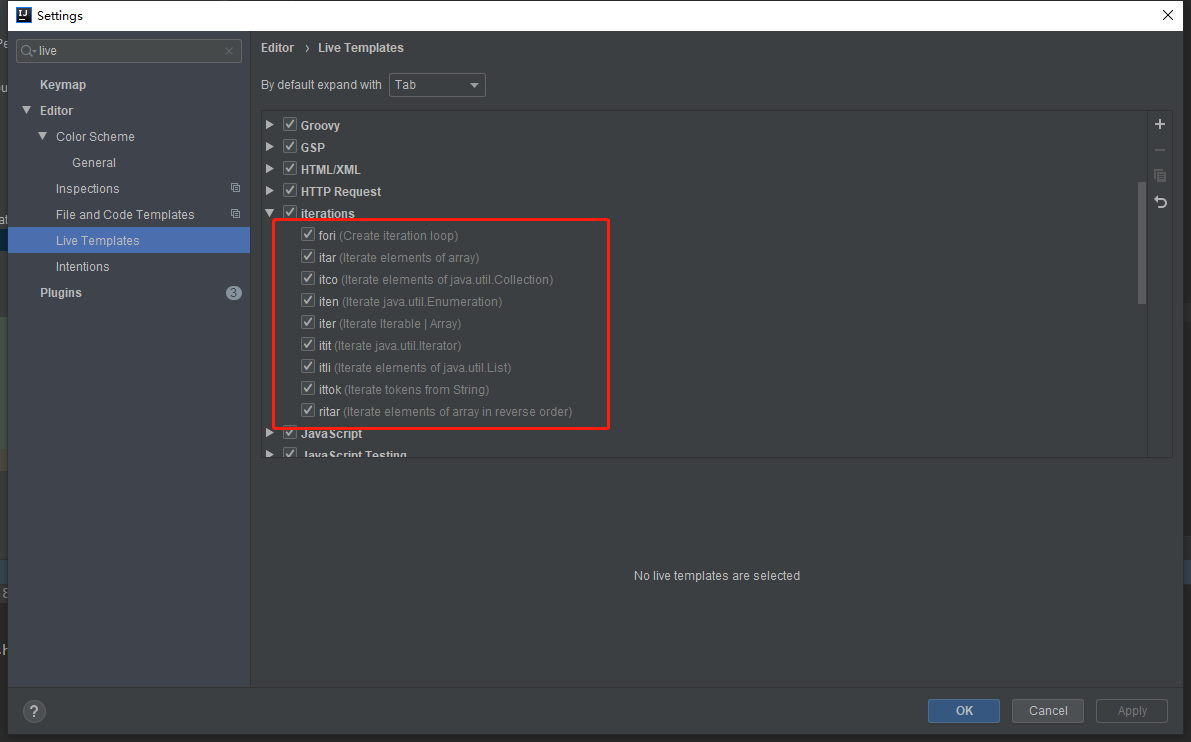
Task: Select the 'iten' java.util.Enumeration template row
Action: (410, 302)
